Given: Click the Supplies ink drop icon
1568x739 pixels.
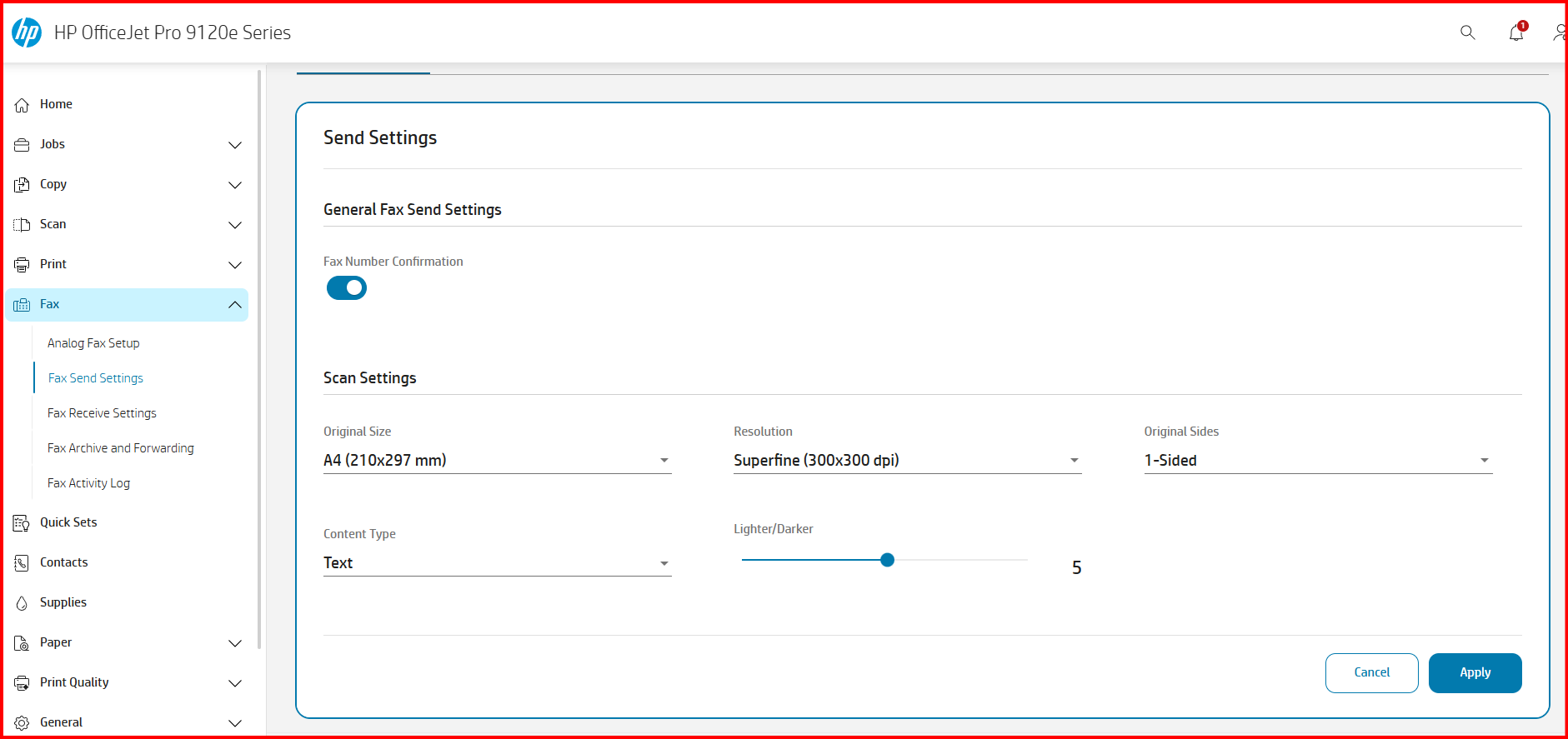Looking at the screenshot, I should (22, 603).
